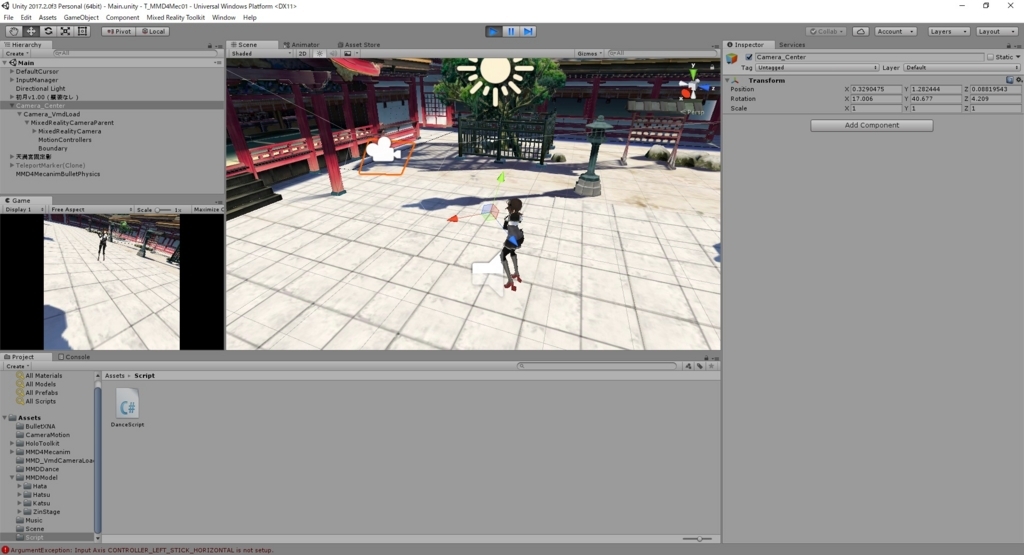
Task: Open the Account dropdown
Action: tap(895, 31)
